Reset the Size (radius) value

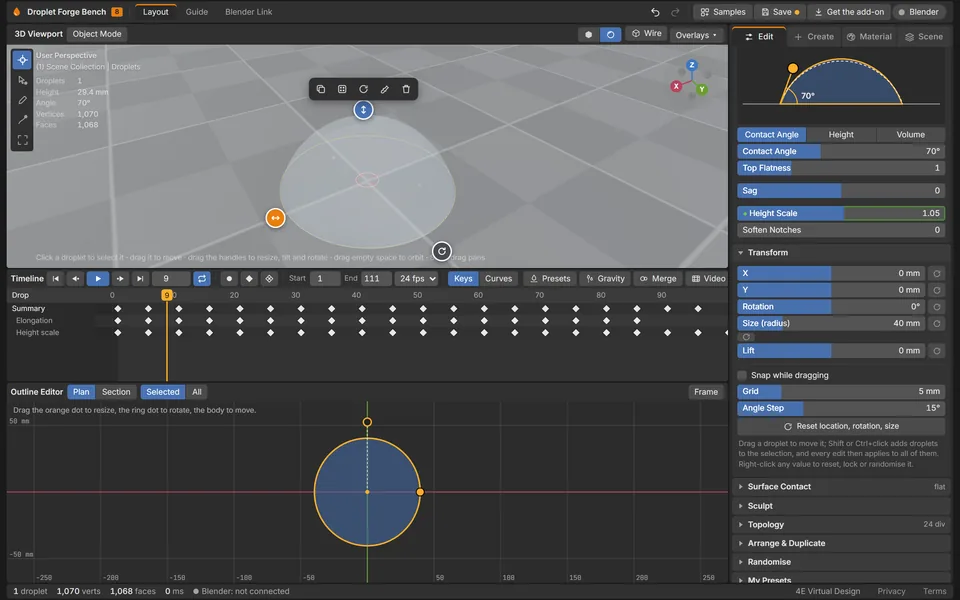(937, 323)
